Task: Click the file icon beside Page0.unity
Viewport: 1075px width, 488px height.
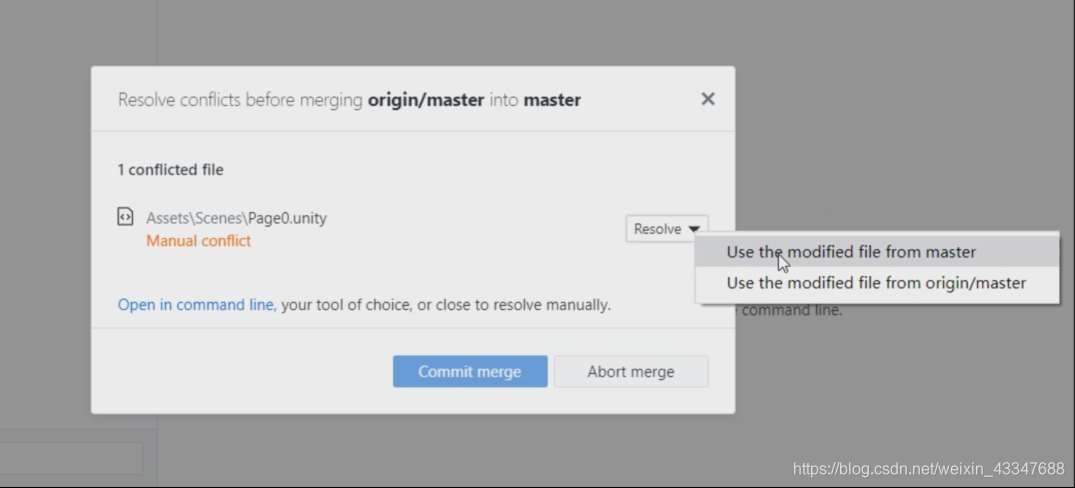Action: tap(125, 217)
